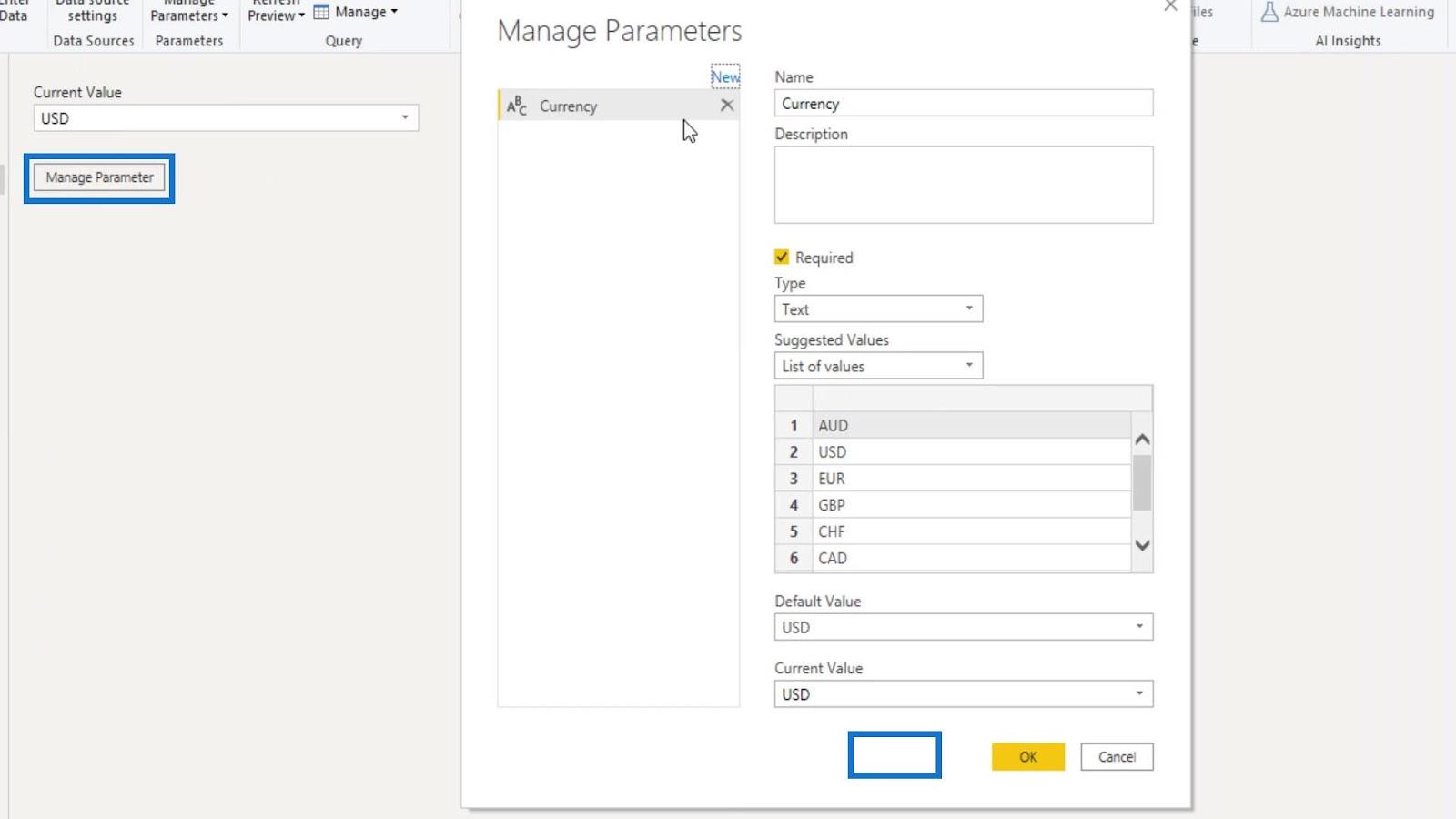This screenshot has height=819, width=1456.
Task: Delete the Currency parameter with X icon
Action: (x=726, y=106)
